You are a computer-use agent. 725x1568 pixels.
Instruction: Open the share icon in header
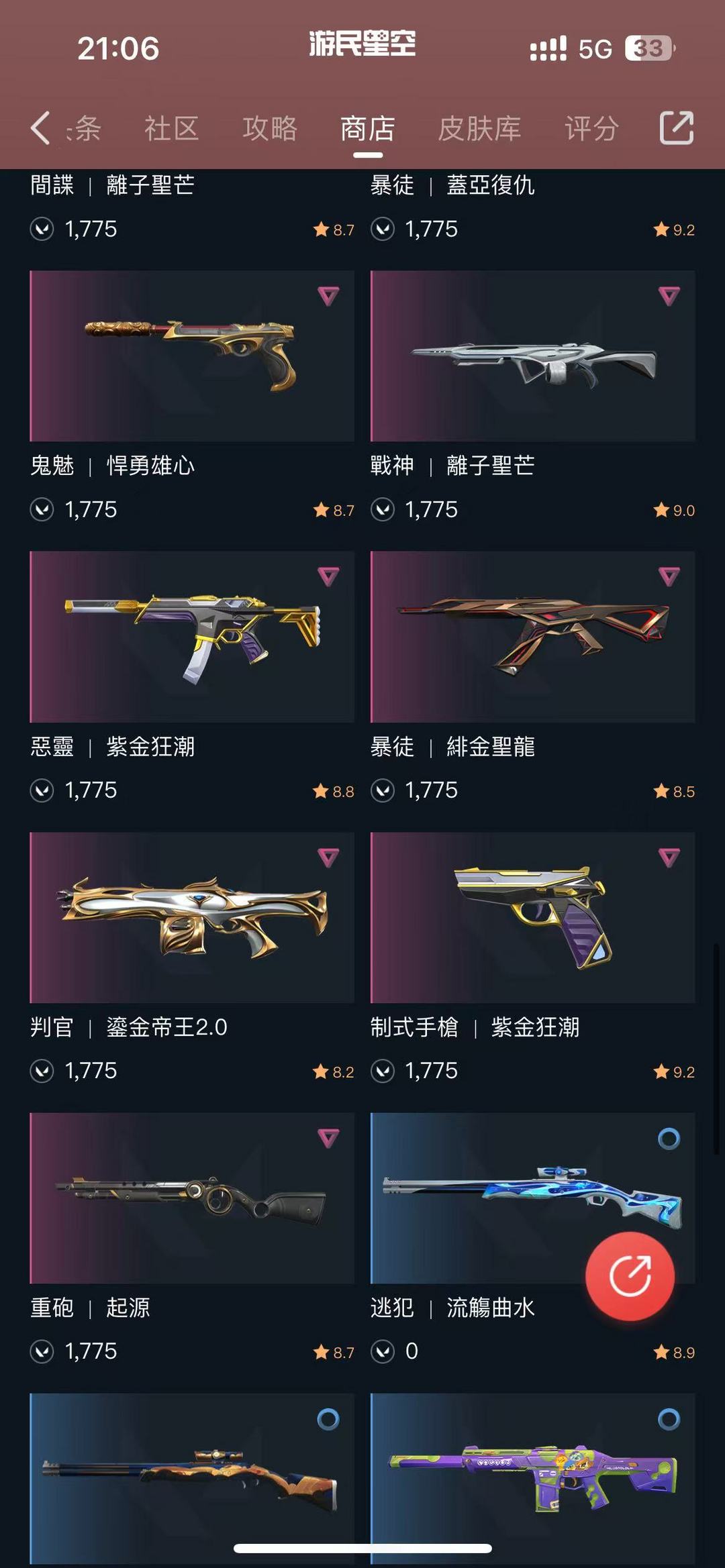(676, 127)
